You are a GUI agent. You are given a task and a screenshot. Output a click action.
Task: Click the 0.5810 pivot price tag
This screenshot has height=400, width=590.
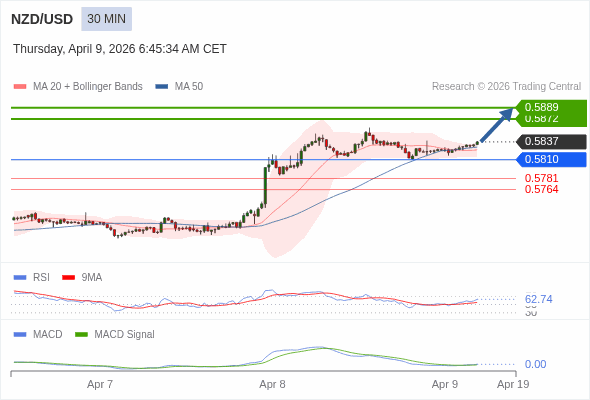[551, 160]
